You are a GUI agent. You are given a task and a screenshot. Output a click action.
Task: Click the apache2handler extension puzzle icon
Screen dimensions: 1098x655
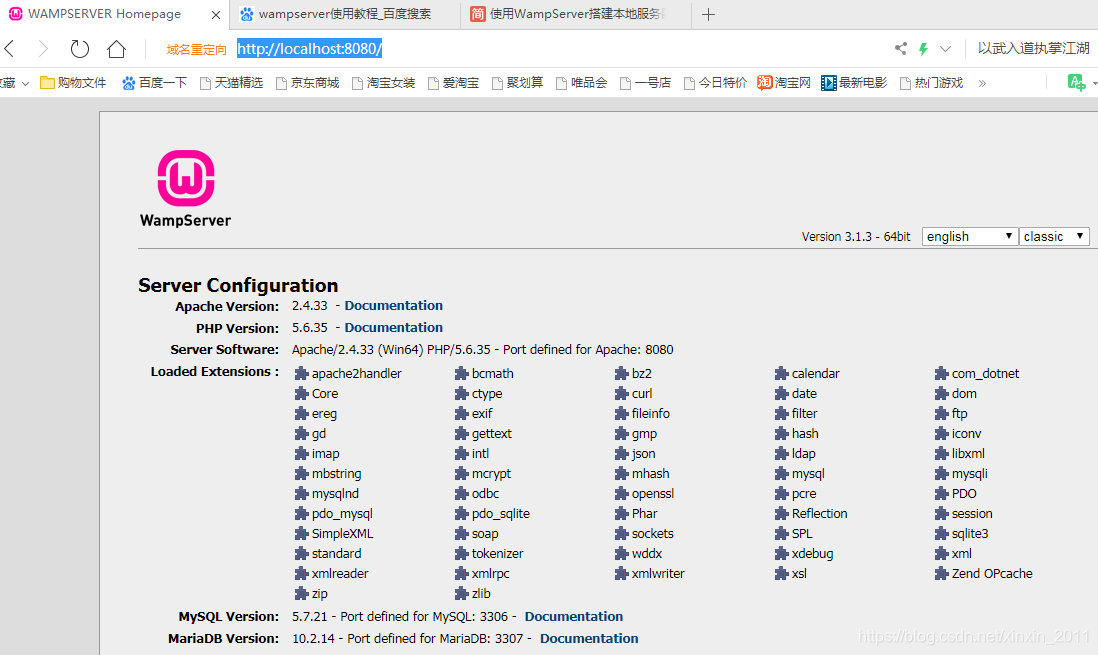301,373
